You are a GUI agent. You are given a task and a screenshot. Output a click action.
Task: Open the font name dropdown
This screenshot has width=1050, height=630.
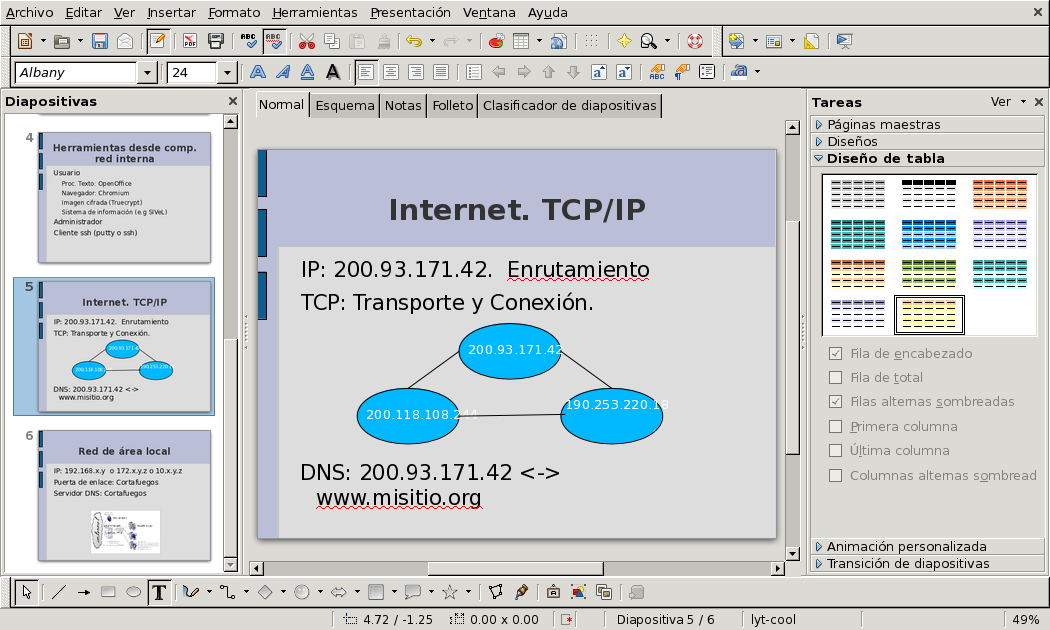[x=148, y=72]
